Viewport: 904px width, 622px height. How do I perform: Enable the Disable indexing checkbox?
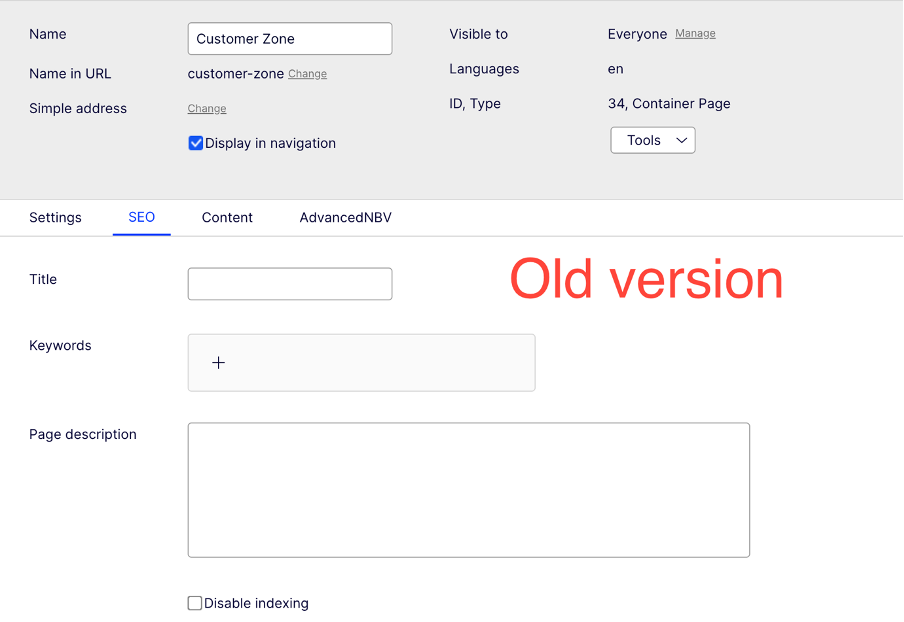195,603
